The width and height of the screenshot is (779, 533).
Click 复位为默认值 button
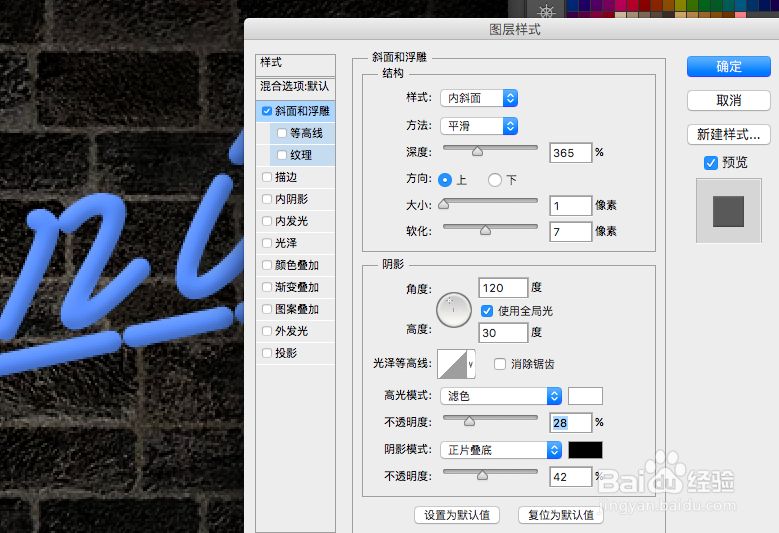click(561, 515)
